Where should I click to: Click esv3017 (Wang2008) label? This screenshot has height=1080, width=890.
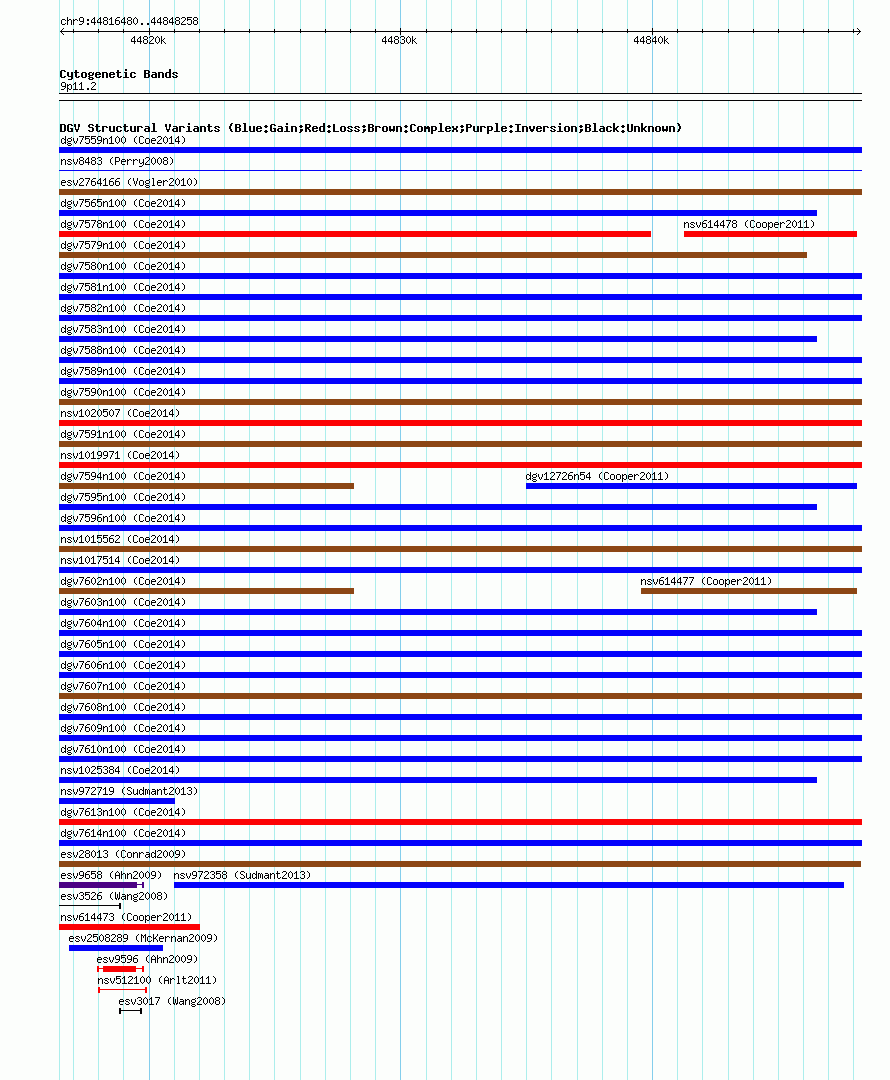172,1001
